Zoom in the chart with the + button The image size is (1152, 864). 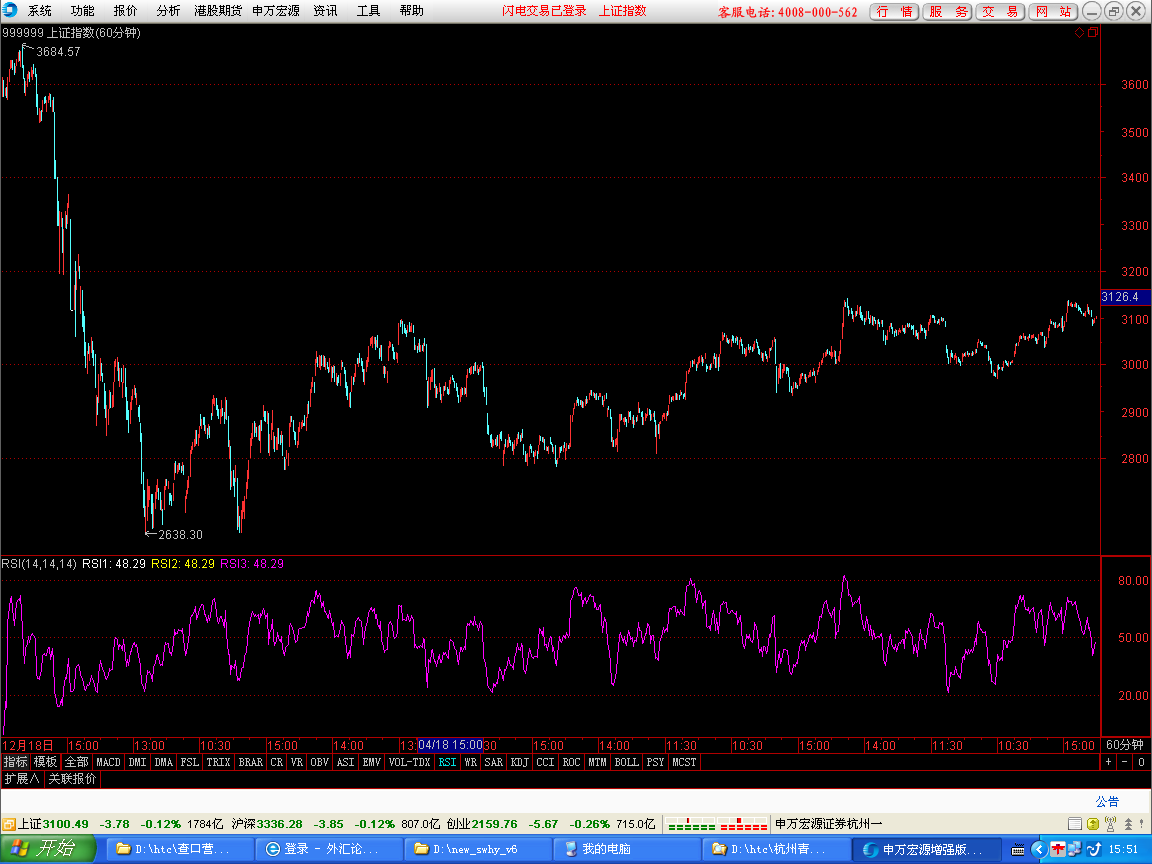1109,762
